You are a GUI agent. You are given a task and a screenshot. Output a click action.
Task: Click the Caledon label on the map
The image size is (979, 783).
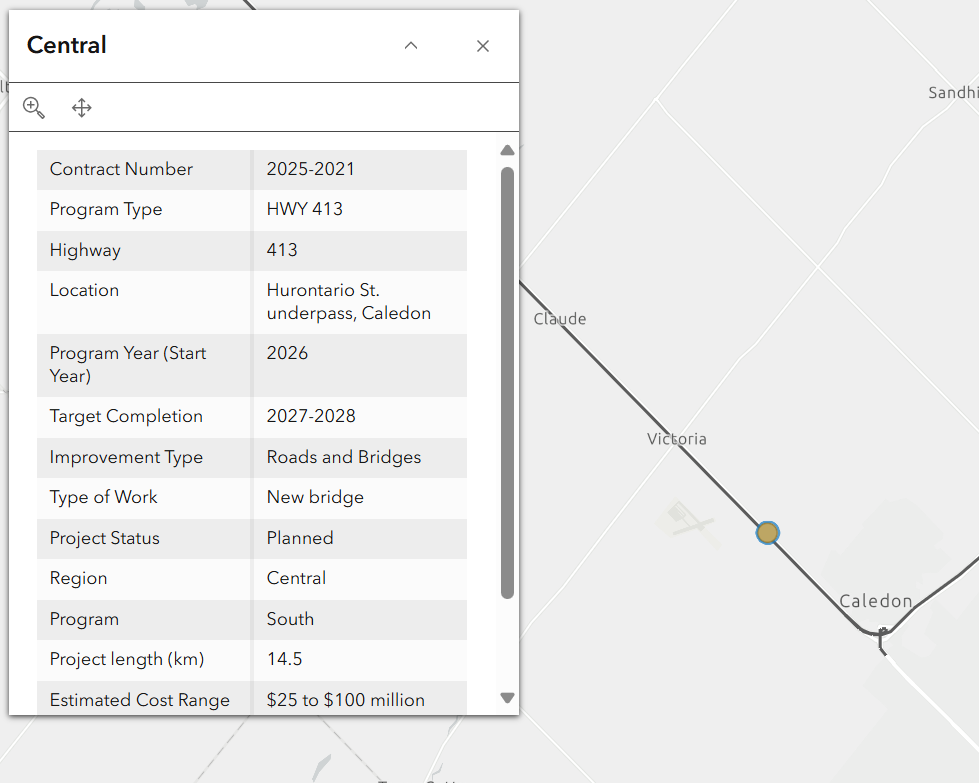click(875, 601)
